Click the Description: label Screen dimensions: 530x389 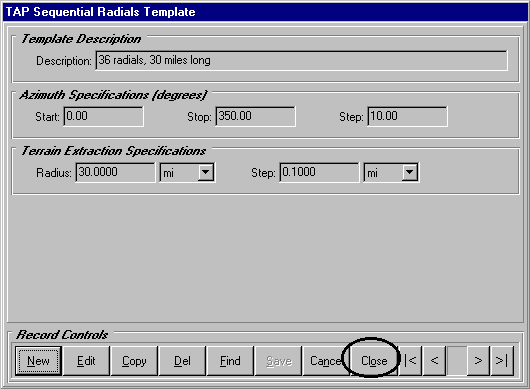click(64, 61)
